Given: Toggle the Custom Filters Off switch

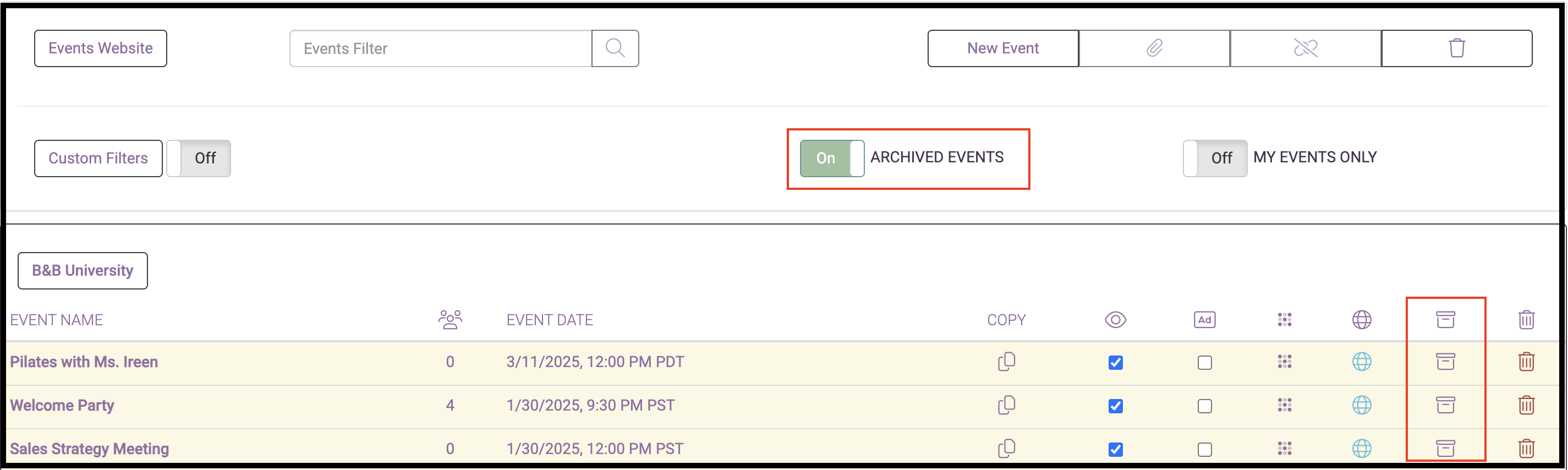Looking at the screenshot, I should 199,159.
